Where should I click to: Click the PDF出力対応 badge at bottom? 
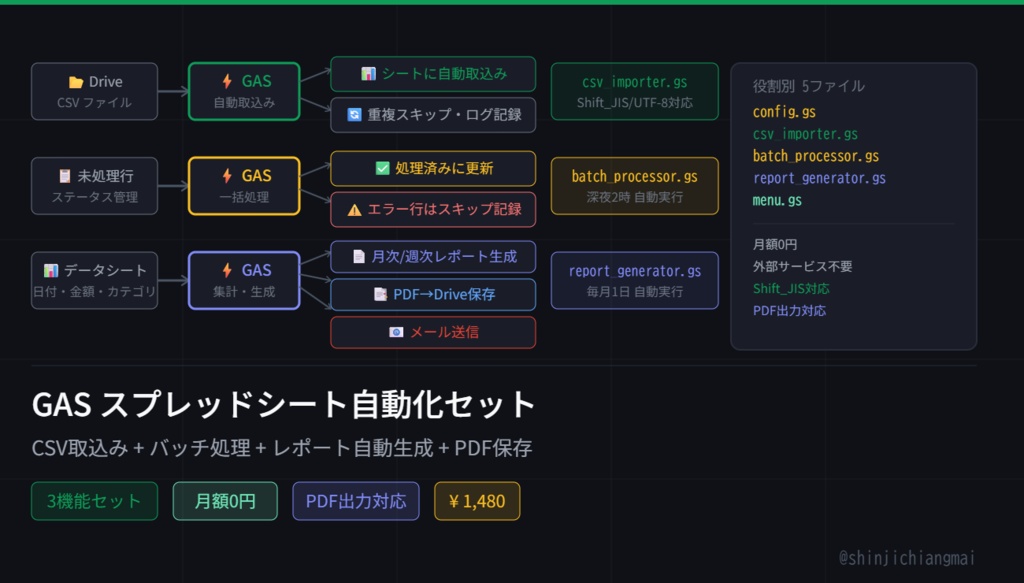[x=356, y=501]
